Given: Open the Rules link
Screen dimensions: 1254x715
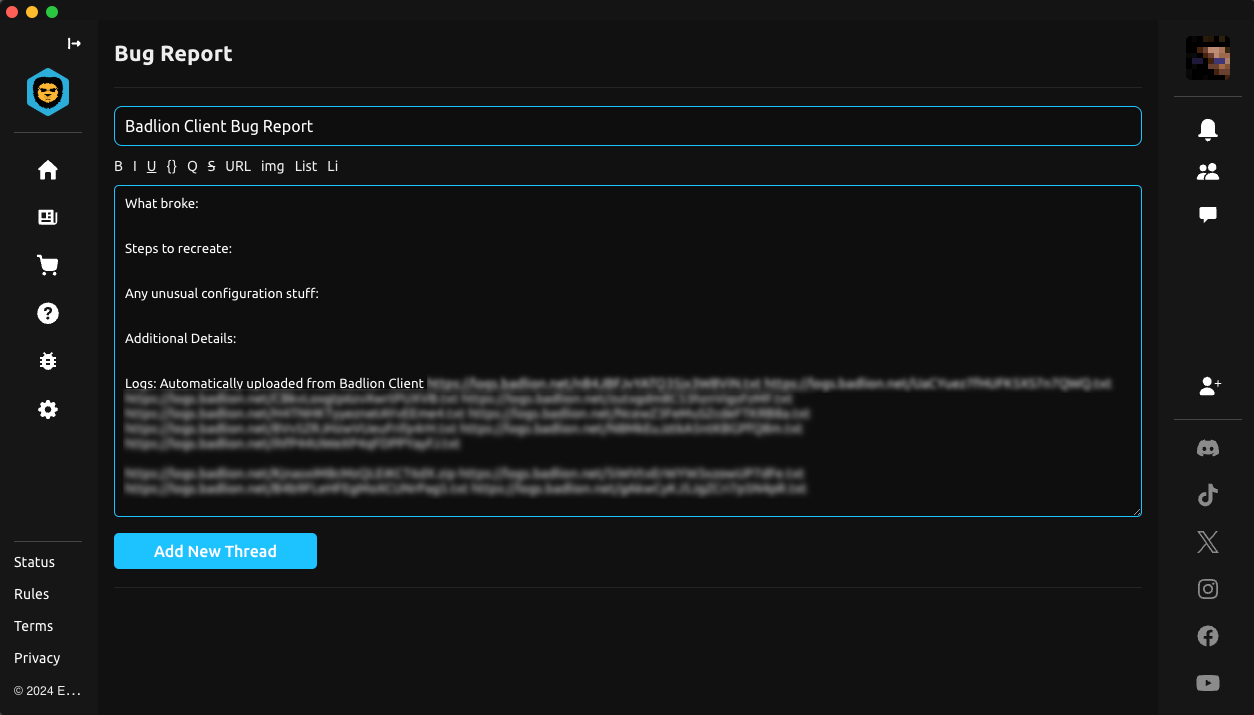Looking at the screenshot, I should 32,594.
